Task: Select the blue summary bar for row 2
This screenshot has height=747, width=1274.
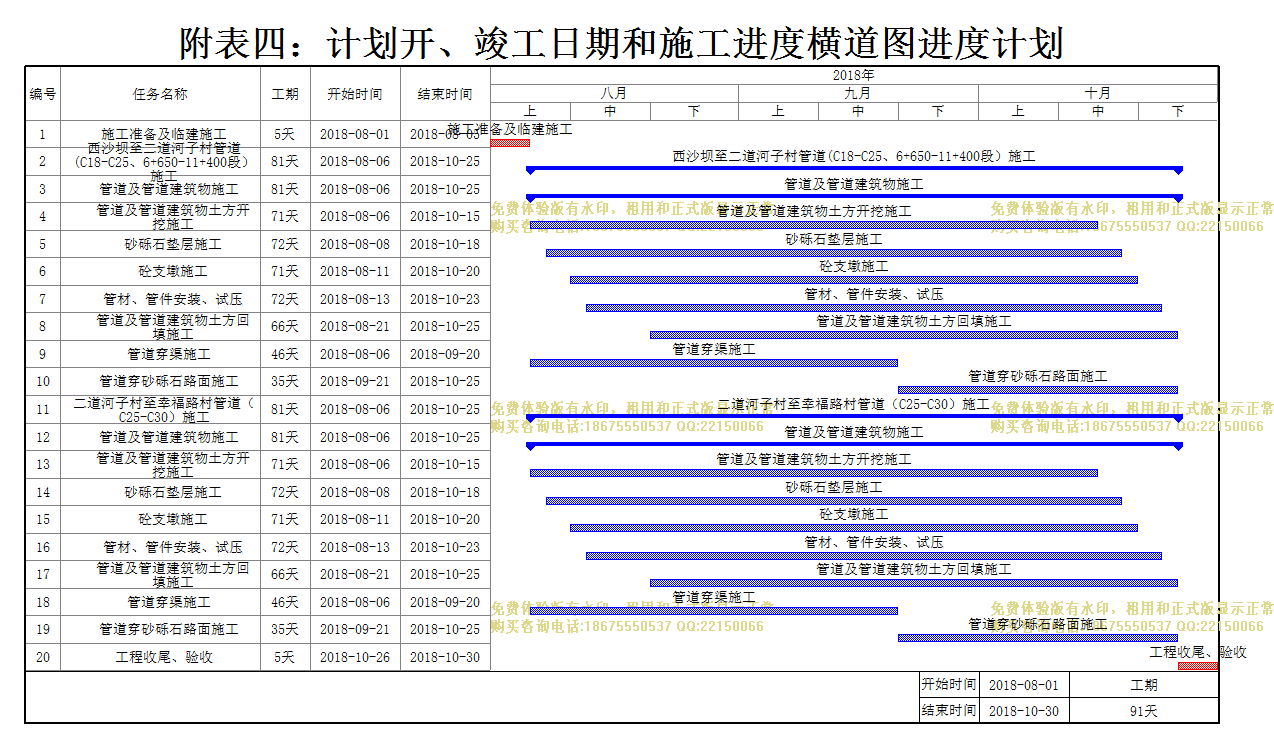Action: 854,169
